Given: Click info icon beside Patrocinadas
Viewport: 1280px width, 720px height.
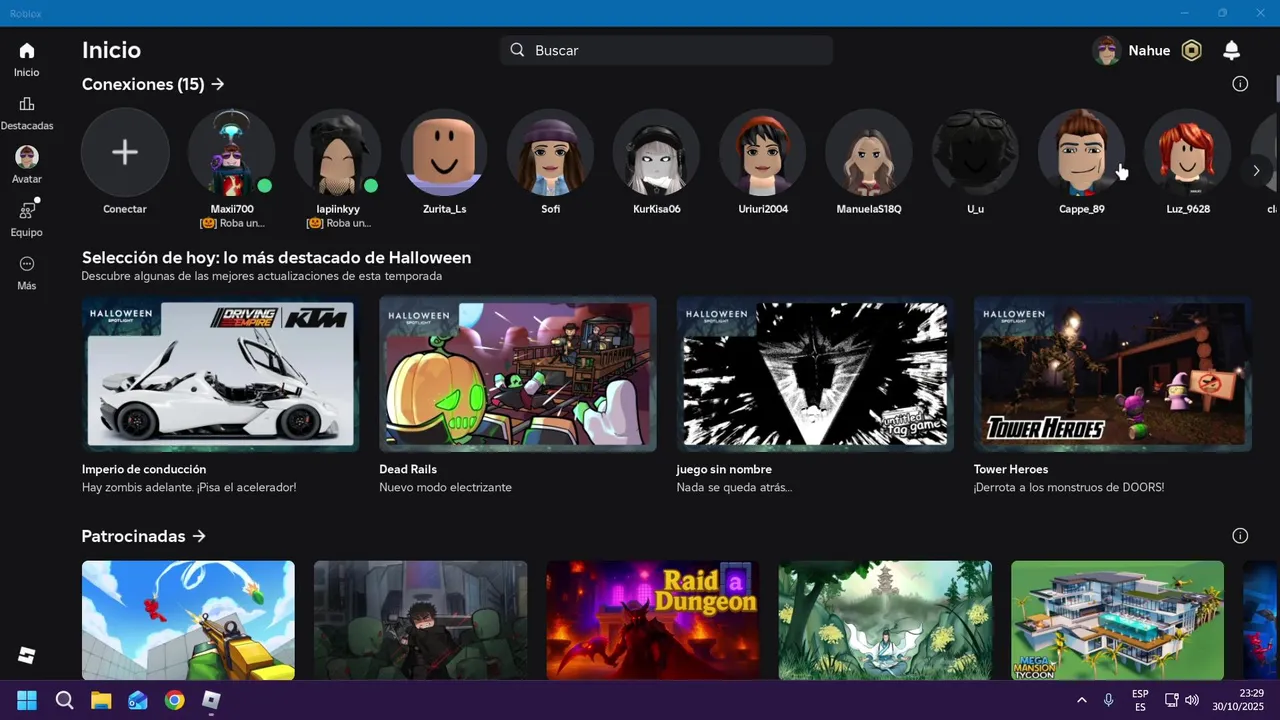Looking at the screenshot, I should click(1240, 536).
